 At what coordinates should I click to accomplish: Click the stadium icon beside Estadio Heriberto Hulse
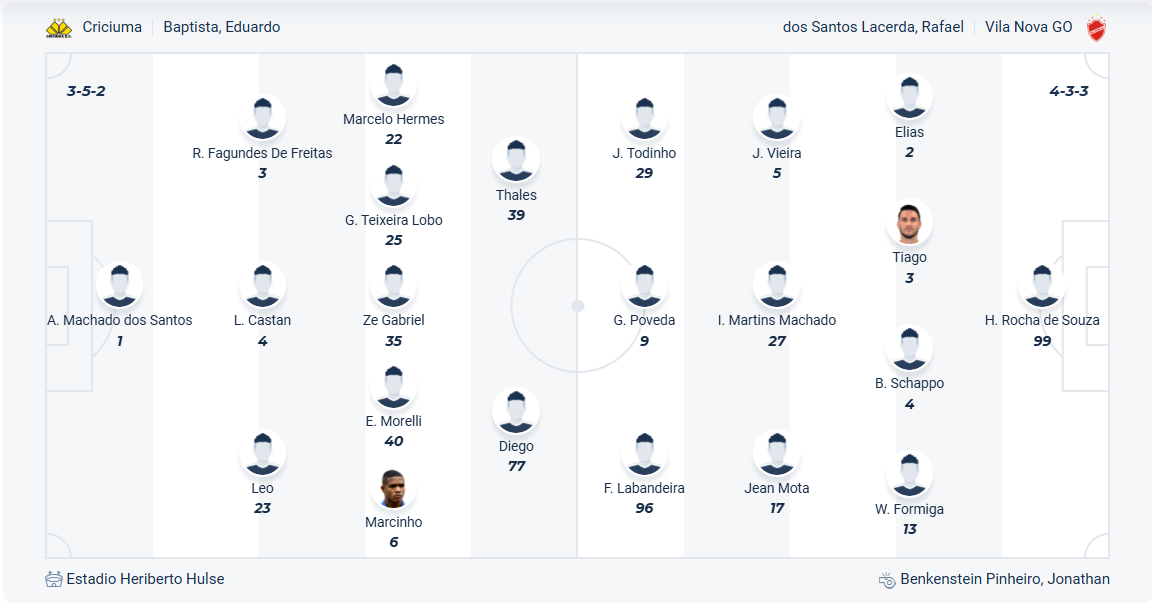(54, 579)
